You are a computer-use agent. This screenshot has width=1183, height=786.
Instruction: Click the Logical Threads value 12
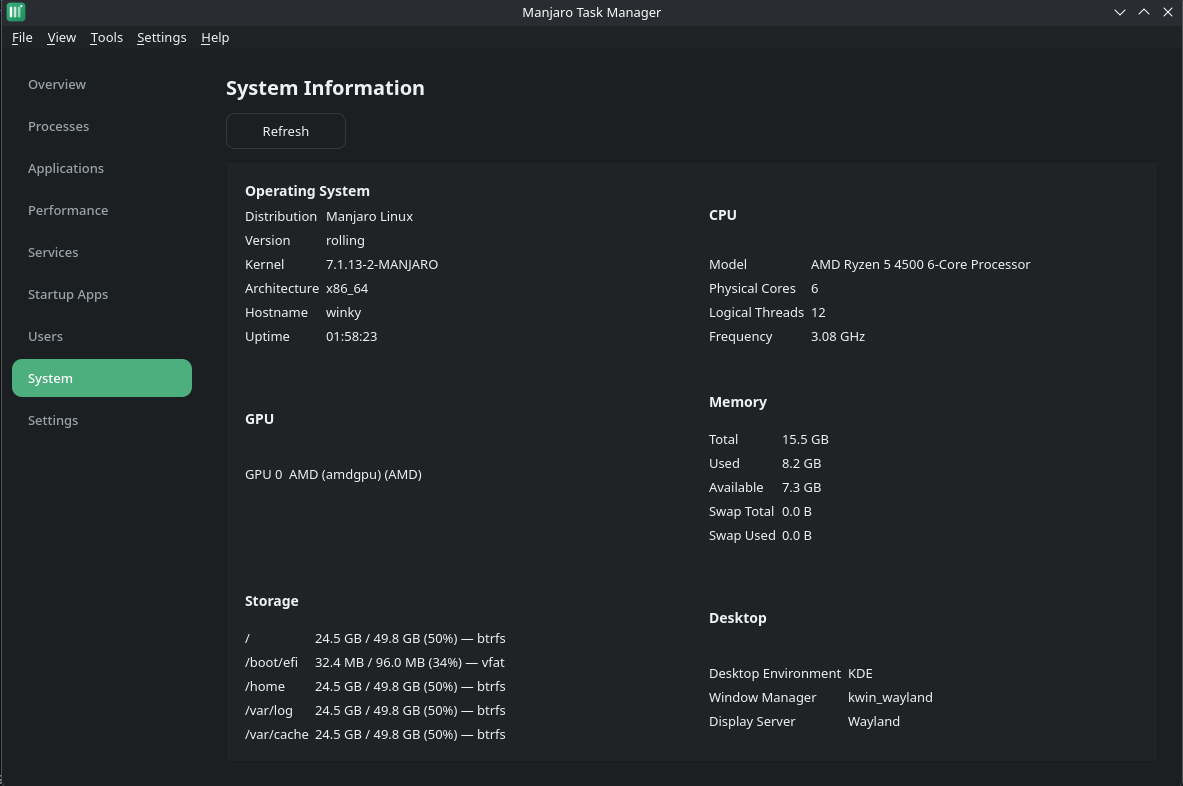[819, 312]
